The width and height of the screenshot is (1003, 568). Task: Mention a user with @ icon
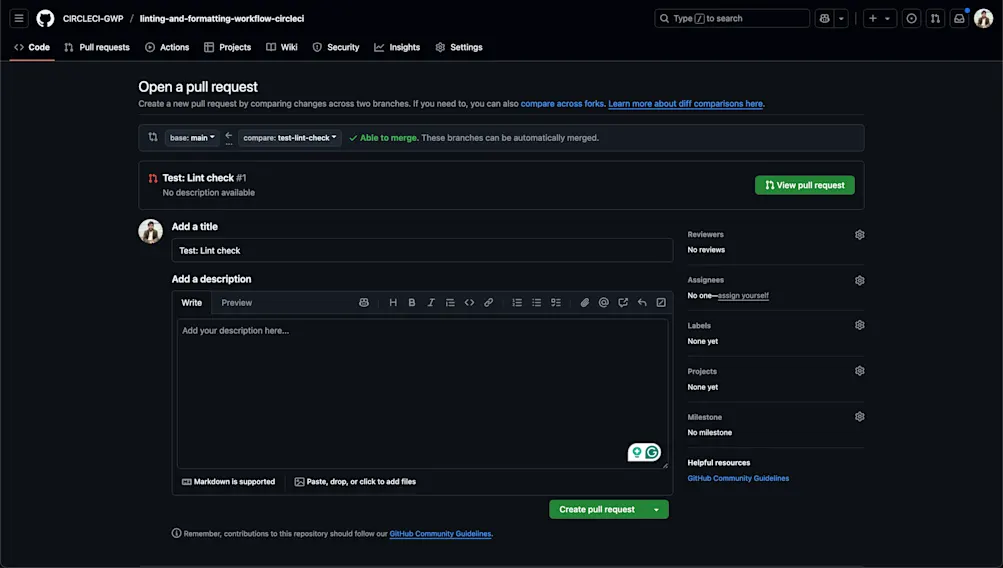[x=604, y=303]
